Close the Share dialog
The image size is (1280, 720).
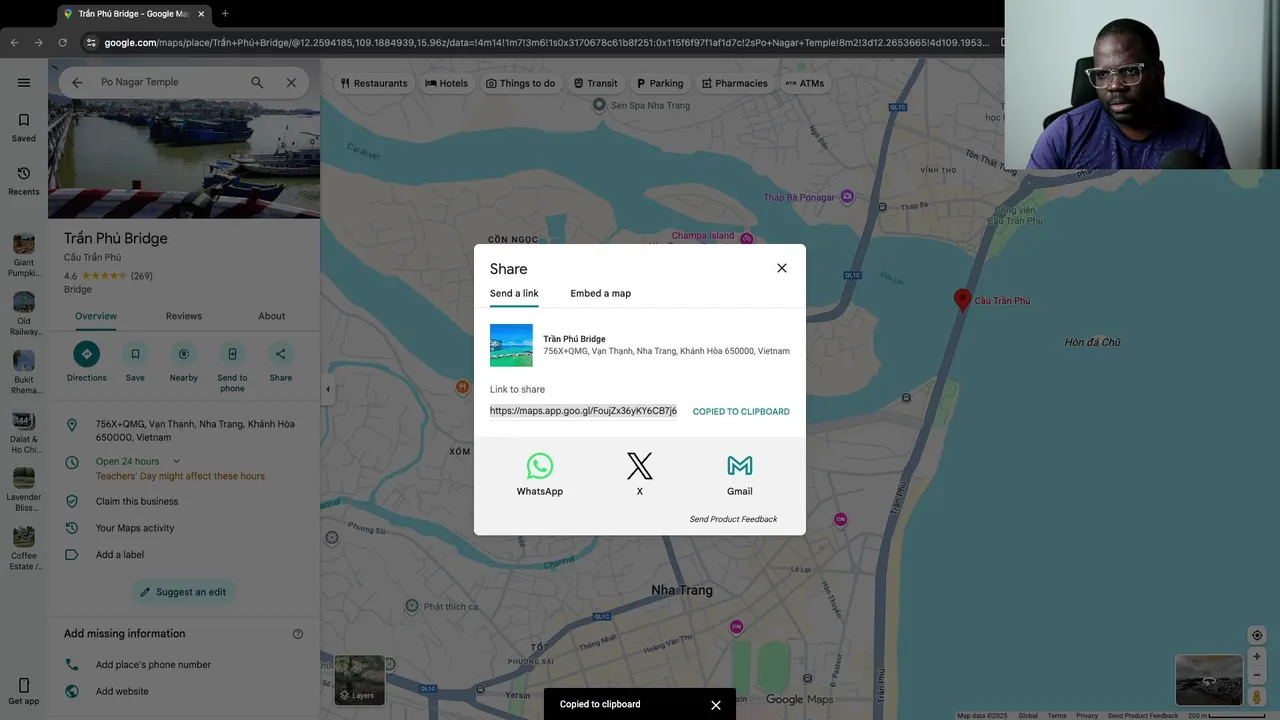click(782, 268)
